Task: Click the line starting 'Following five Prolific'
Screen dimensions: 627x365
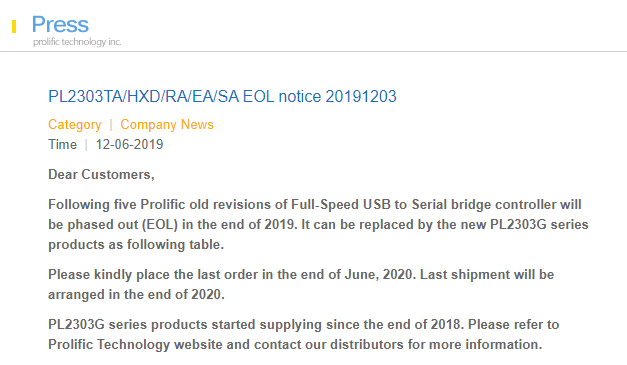Action: [x=315, y=204]
